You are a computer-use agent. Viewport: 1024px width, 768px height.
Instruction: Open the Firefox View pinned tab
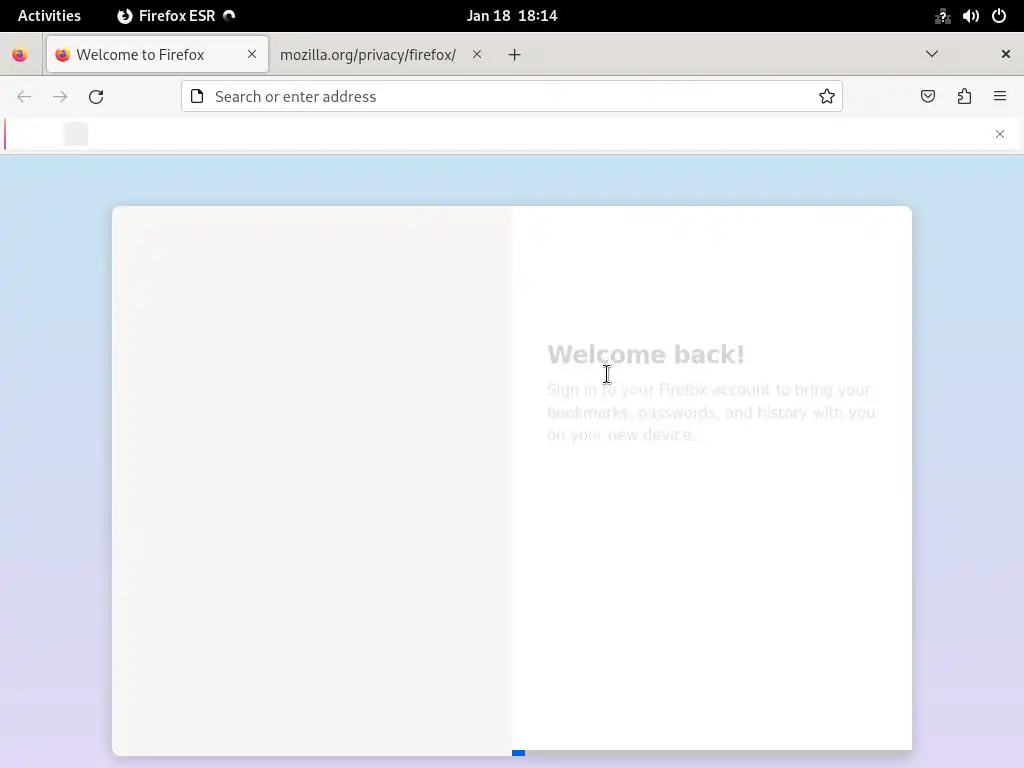[20, 55]
